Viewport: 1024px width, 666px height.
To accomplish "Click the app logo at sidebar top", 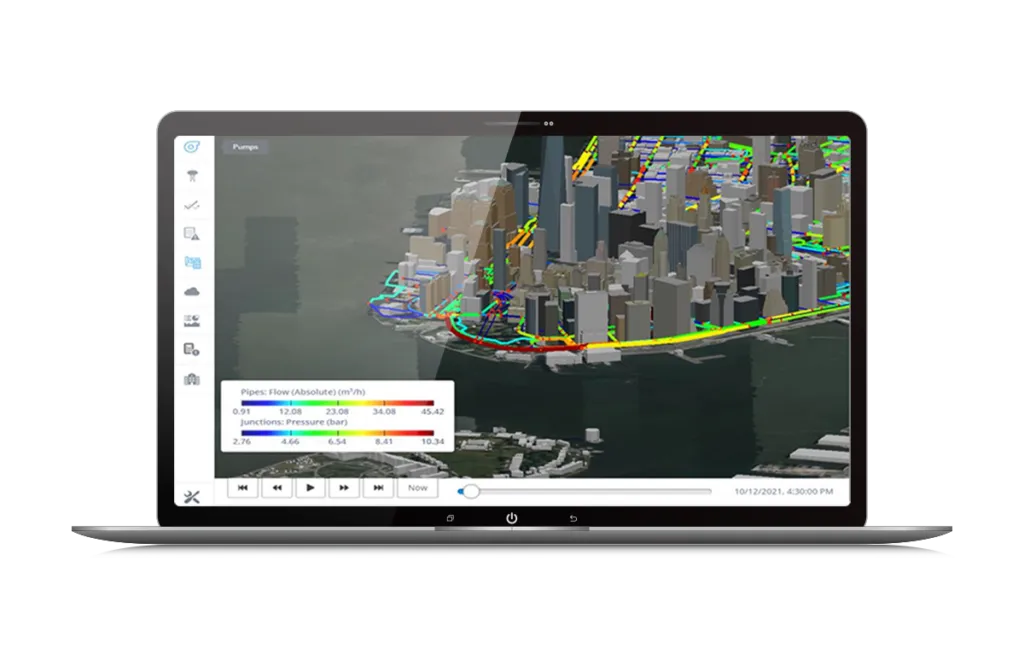I will click(x=192, y=147).
